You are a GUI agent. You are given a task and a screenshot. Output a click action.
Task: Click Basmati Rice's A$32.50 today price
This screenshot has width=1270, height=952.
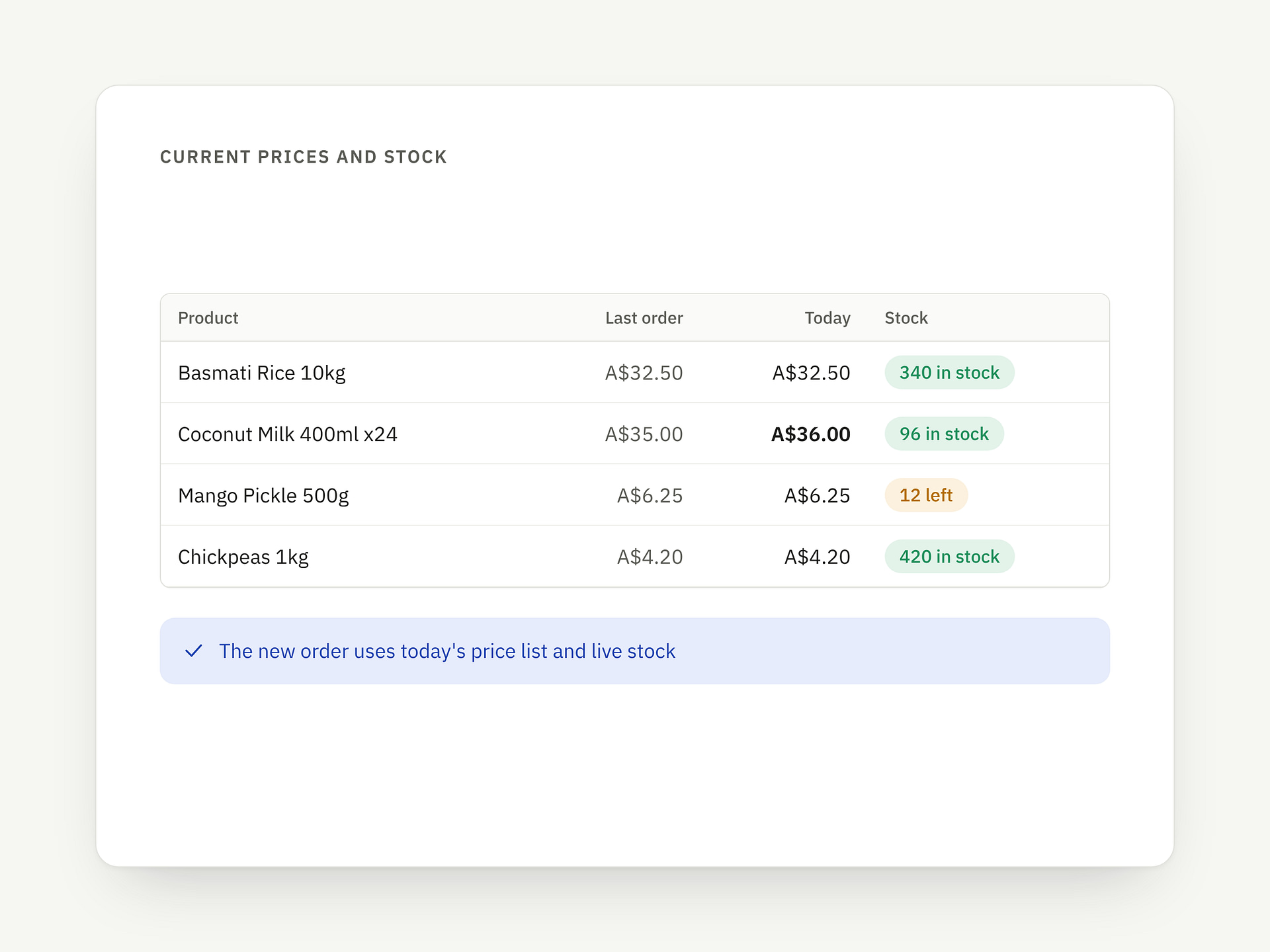click(x=811, y=373)
